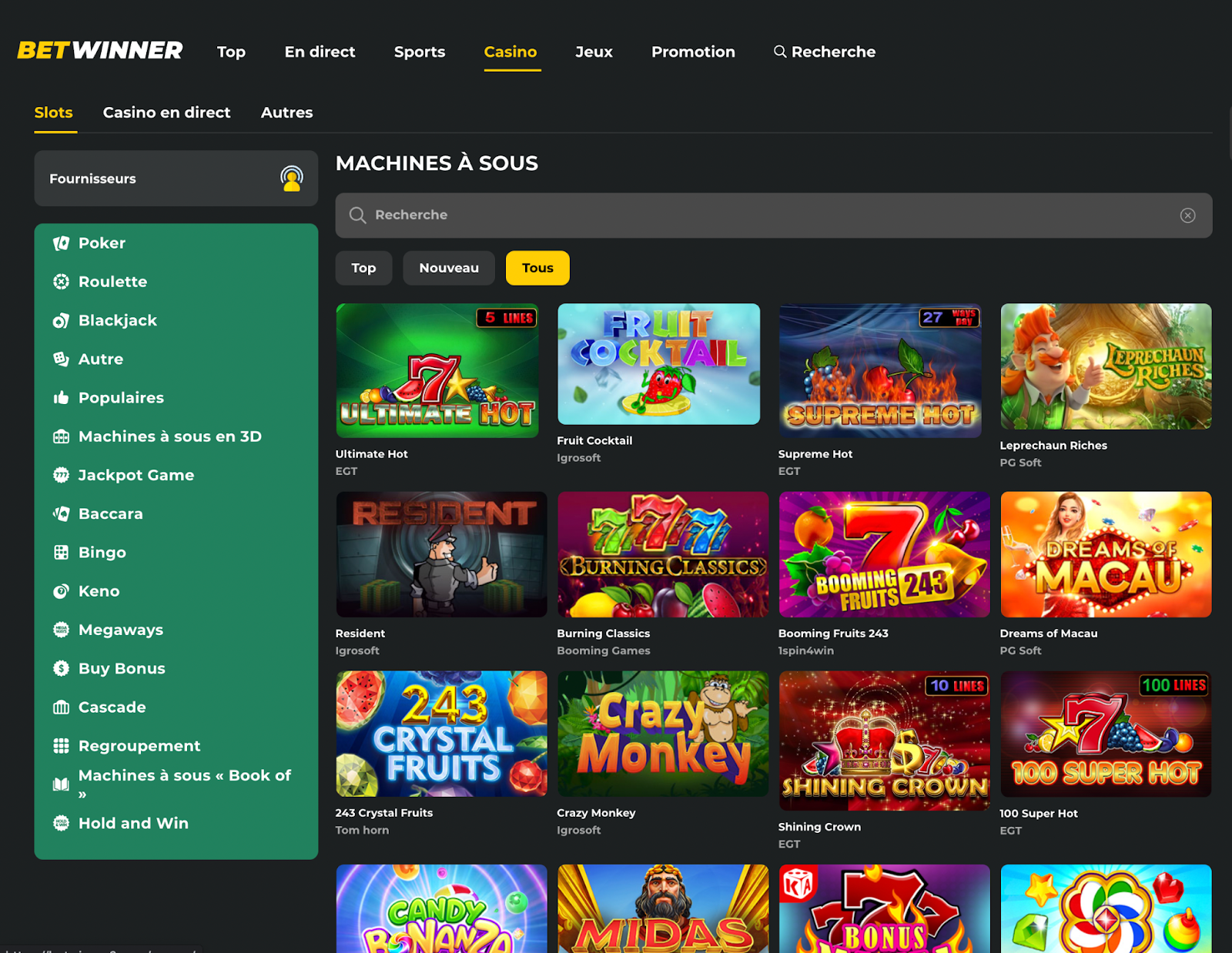Click the '1spin4win' provider text
This screenshot has width=1232, height=953.
(x=805, y=650)
